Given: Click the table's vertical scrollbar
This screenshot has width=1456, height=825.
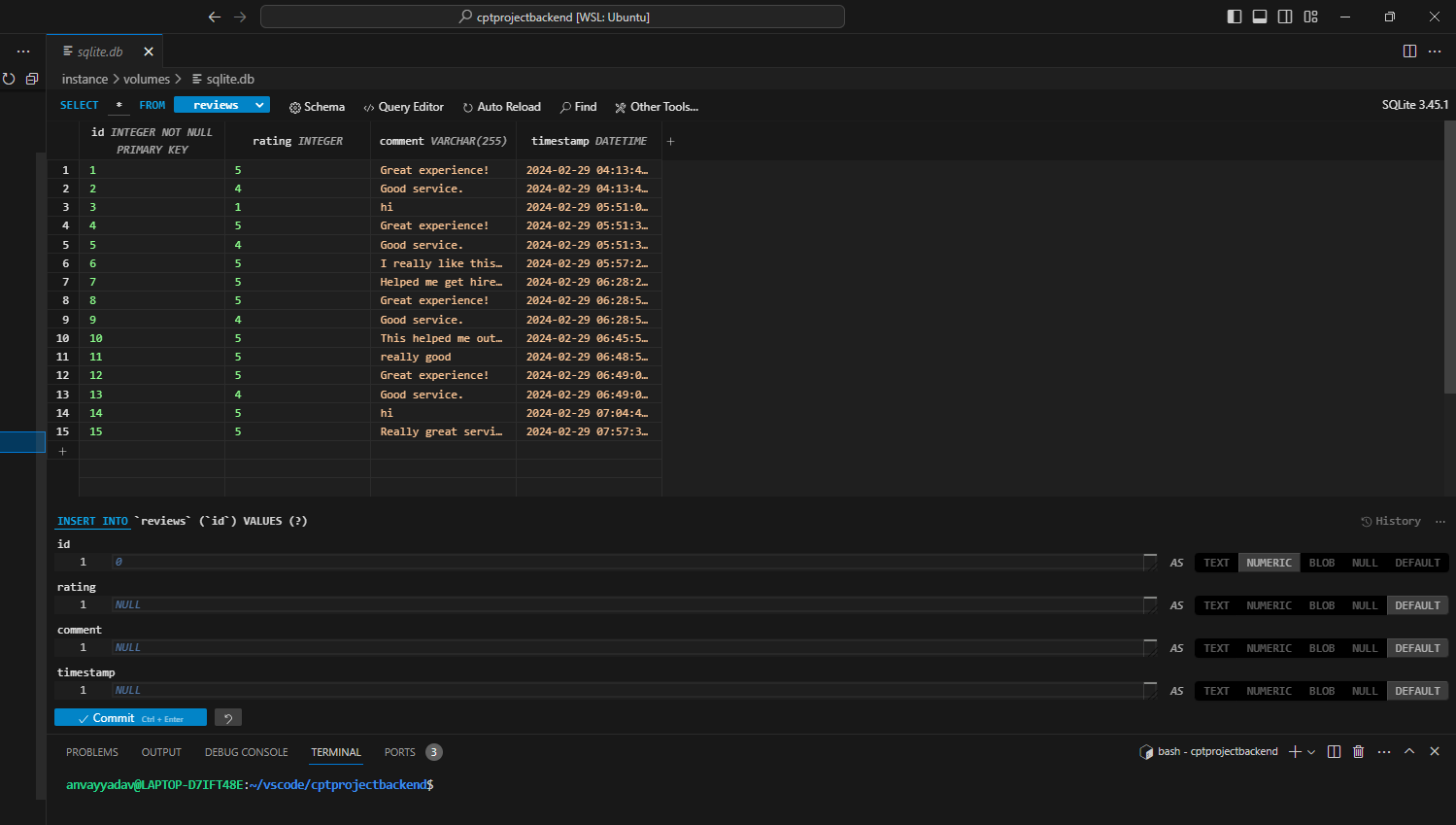Looking at the screenshot, I should point(1449,257).
